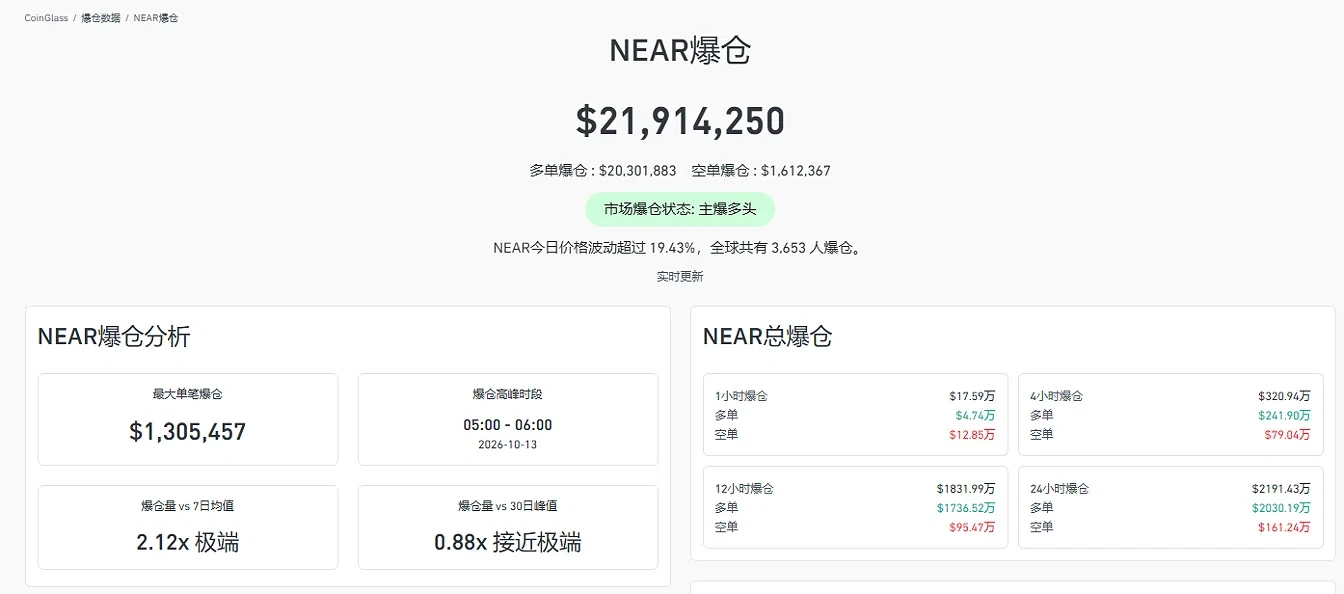Click the 爆仓量 vs 7日均值 label
Screen dimensions: 1344x594
(188, 507)
